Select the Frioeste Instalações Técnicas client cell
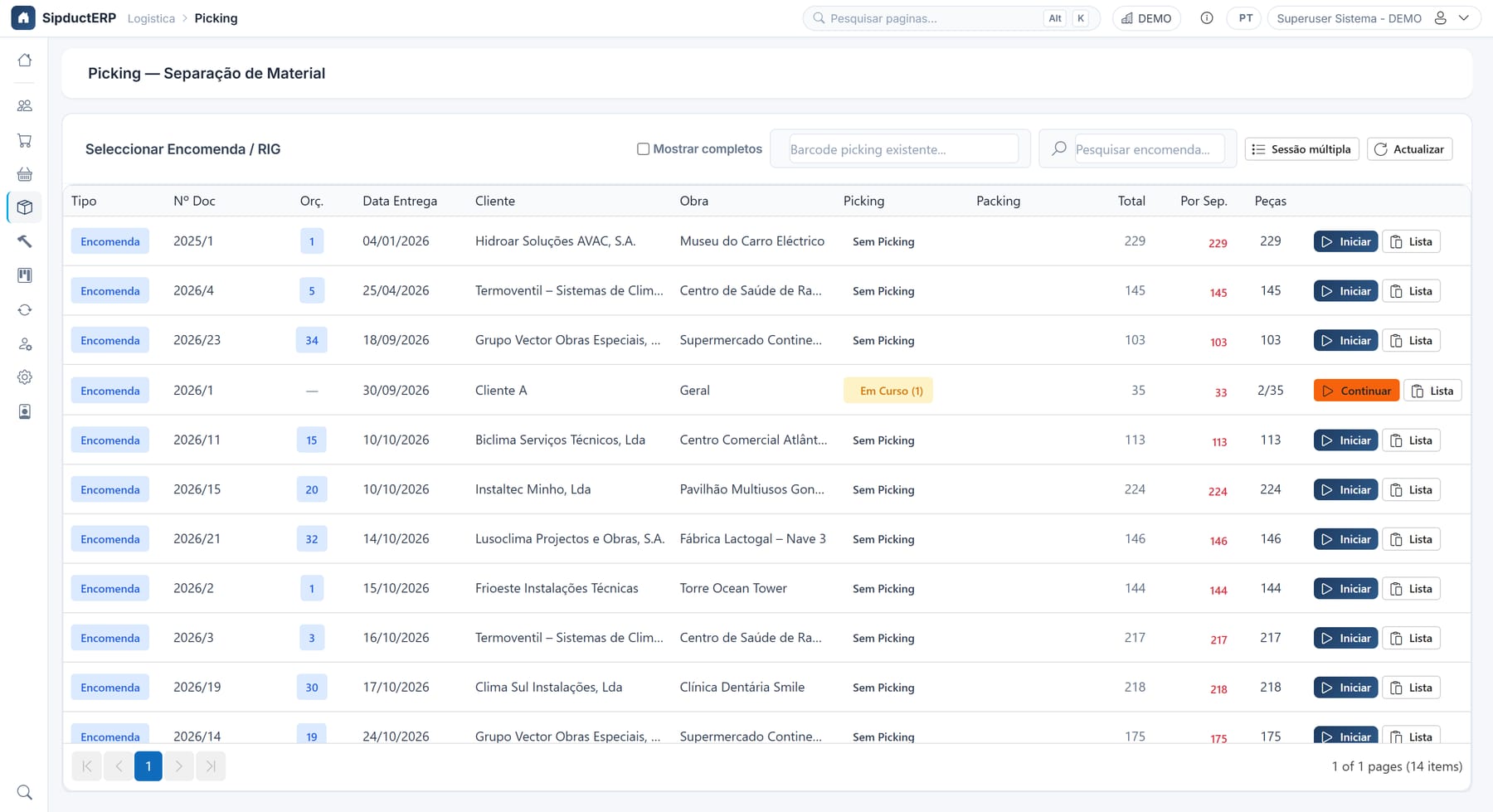The width and height of the screenshot is (1493, 812). [557, 588]
